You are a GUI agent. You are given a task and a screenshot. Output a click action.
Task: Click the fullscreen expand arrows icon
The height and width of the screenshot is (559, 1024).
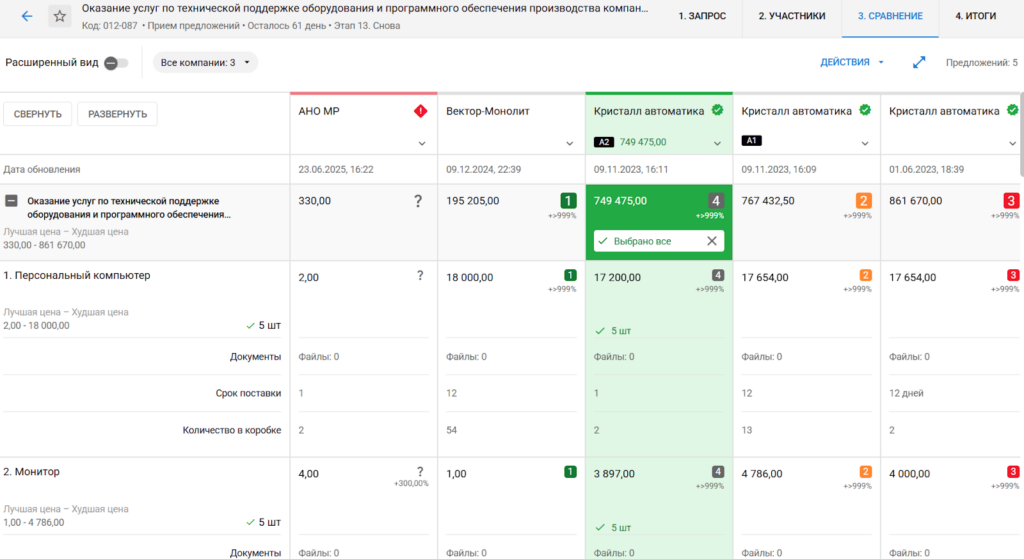pos(919,63)
